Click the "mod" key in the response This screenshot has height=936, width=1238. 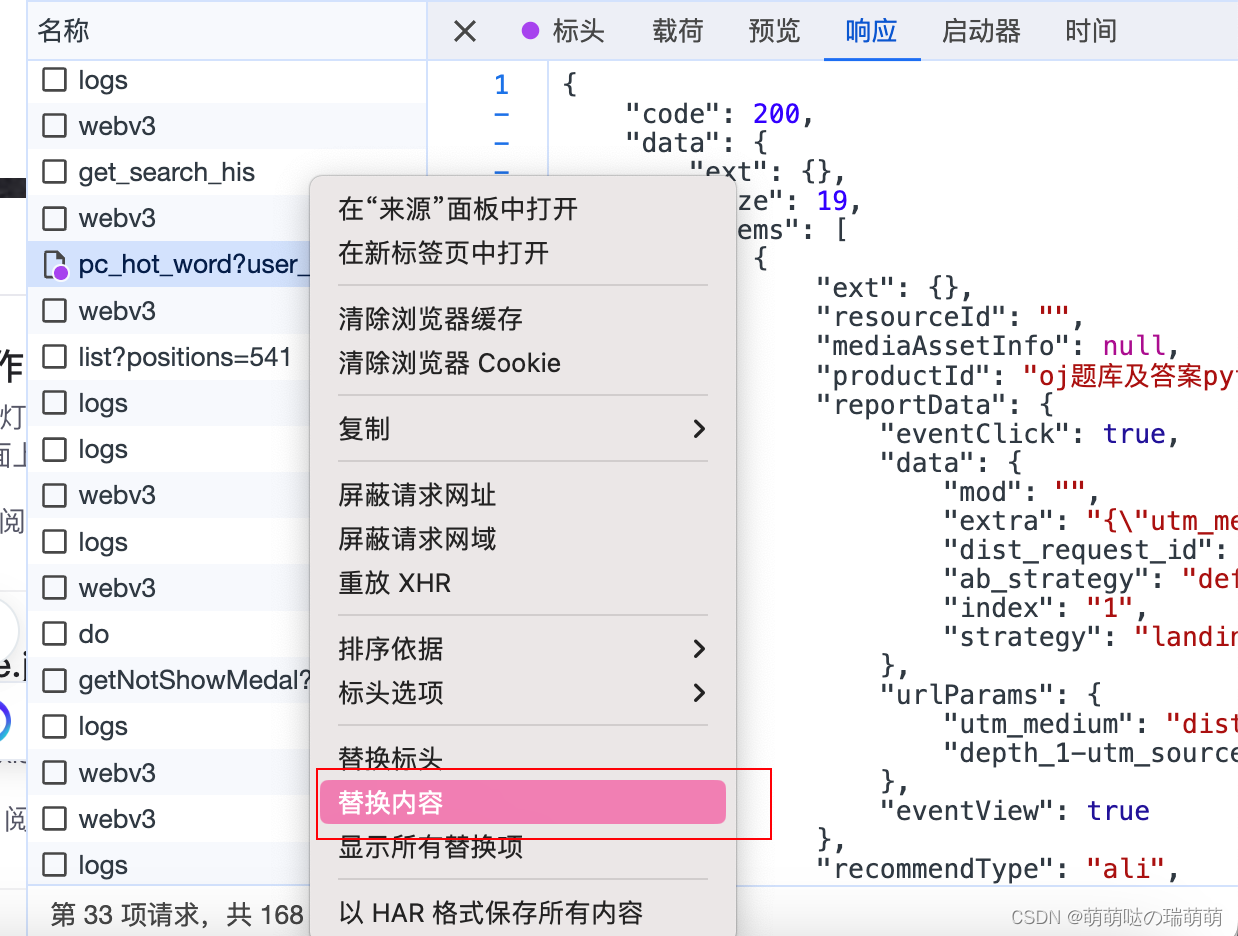pos(984,491)
